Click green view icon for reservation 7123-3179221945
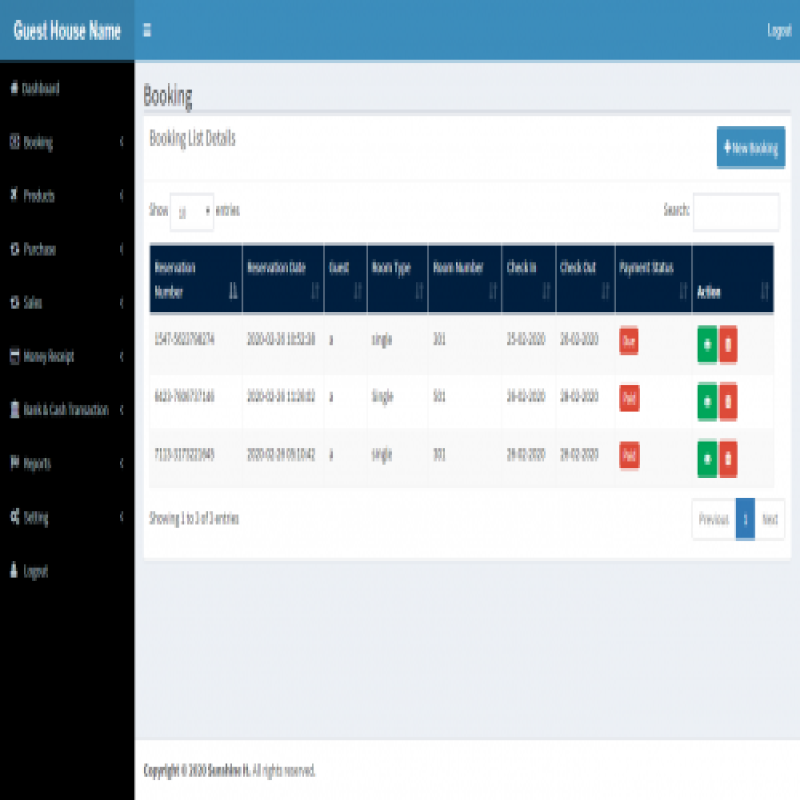Screen dimensions: 800x800 click(x=707, y=457)
